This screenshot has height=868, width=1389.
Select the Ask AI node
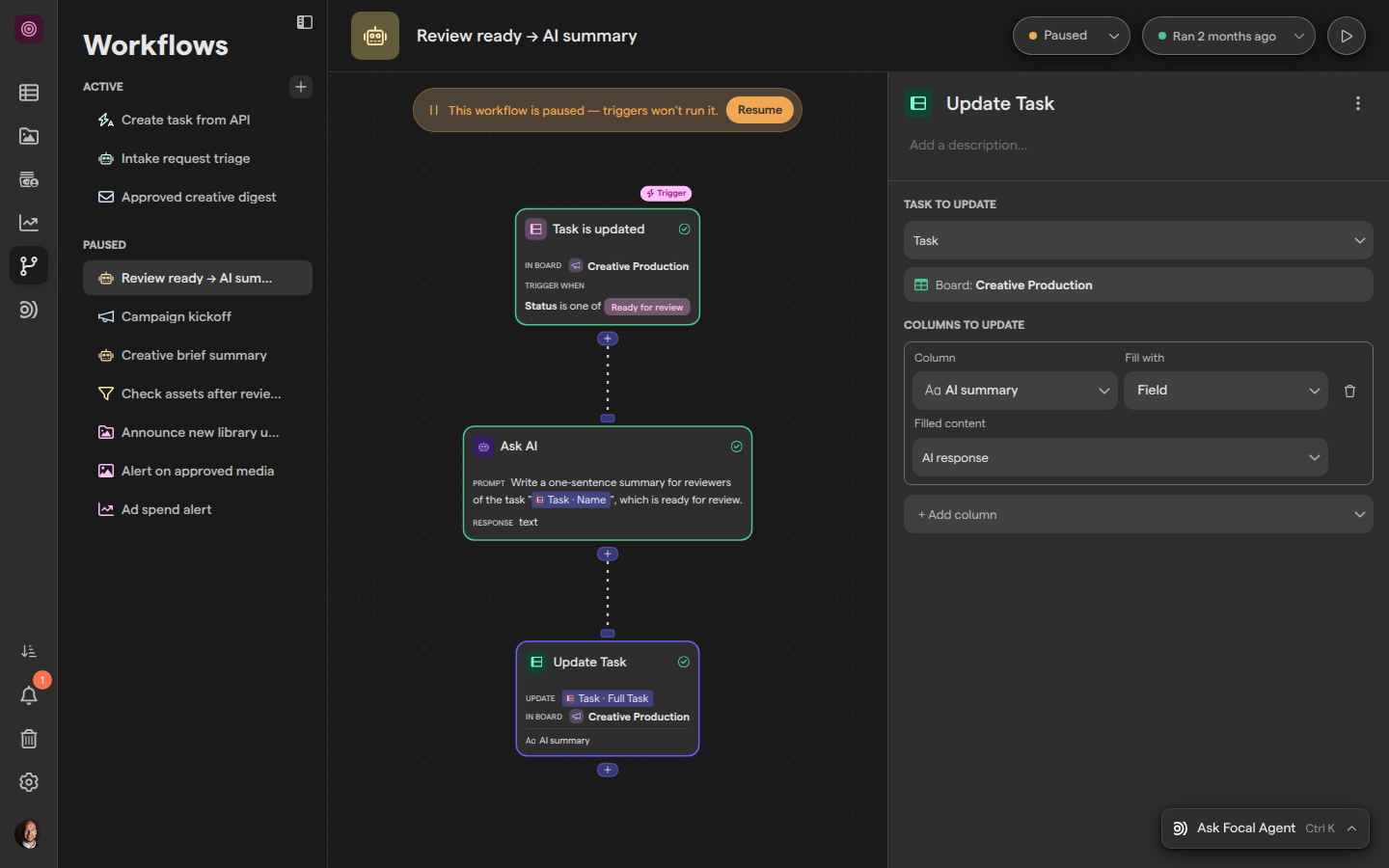click(x=608, y=483)
